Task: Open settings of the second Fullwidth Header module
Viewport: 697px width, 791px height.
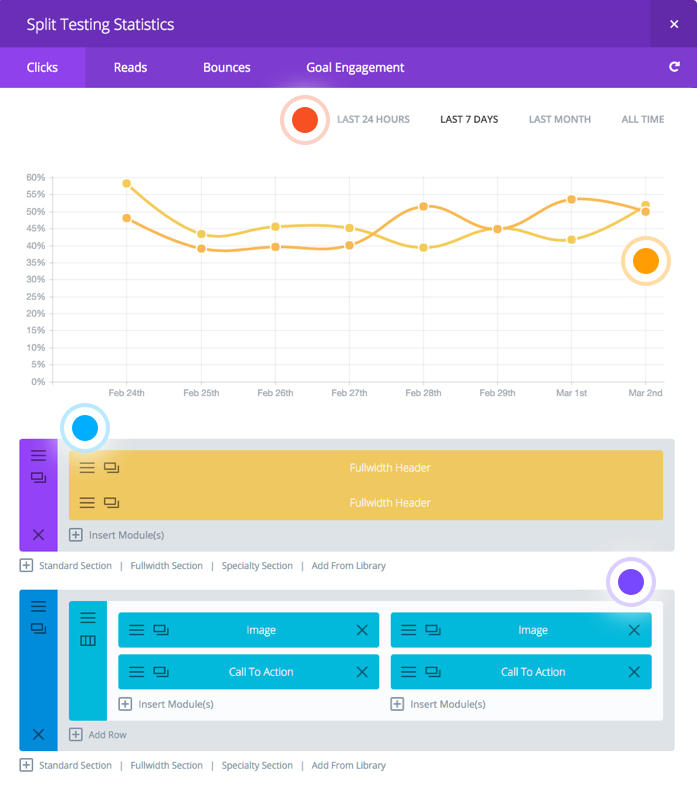Action: [87, 502]
